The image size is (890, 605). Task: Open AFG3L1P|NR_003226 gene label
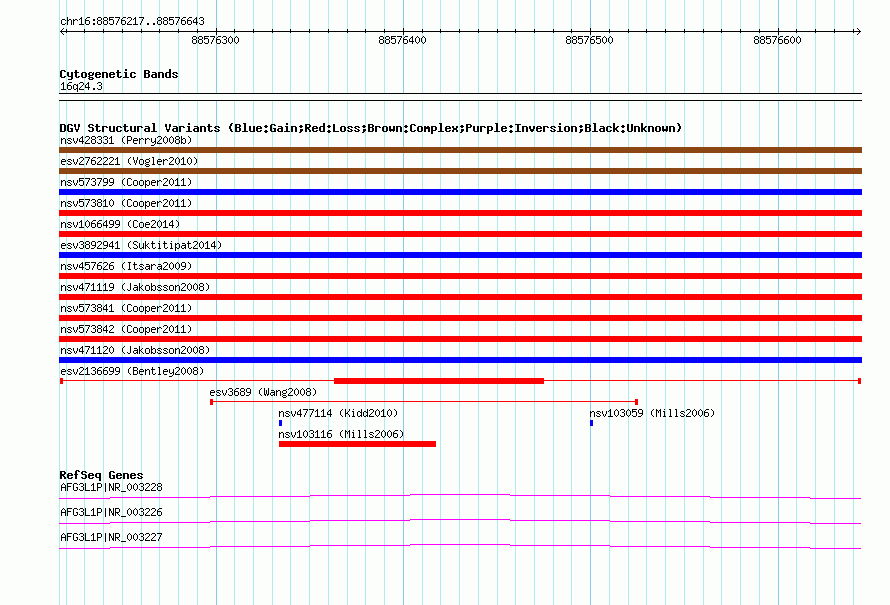(x=111, y=512)
